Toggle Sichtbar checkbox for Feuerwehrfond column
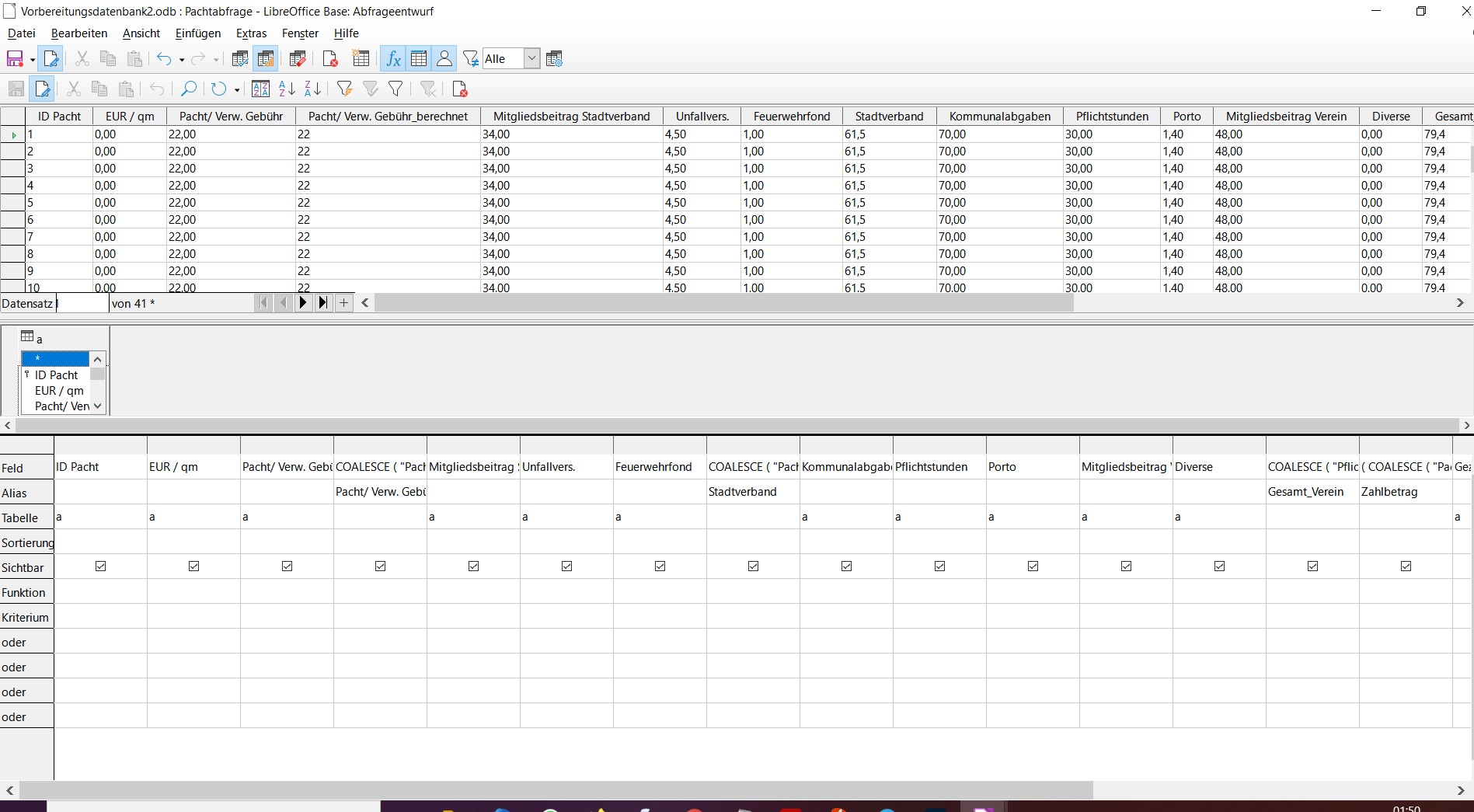 click(x=660, y=566)
